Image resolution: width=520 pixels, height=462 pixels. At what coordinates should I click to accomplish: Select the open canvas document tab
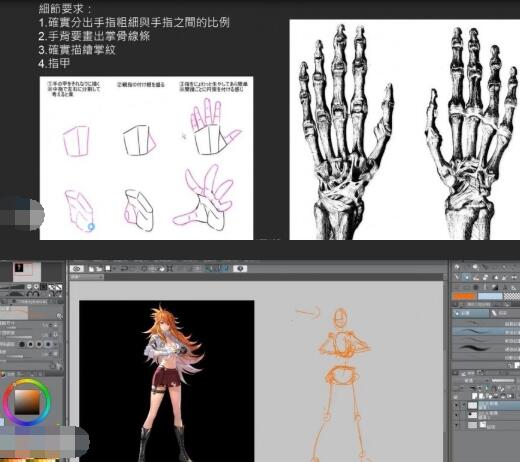coord(87,277)
